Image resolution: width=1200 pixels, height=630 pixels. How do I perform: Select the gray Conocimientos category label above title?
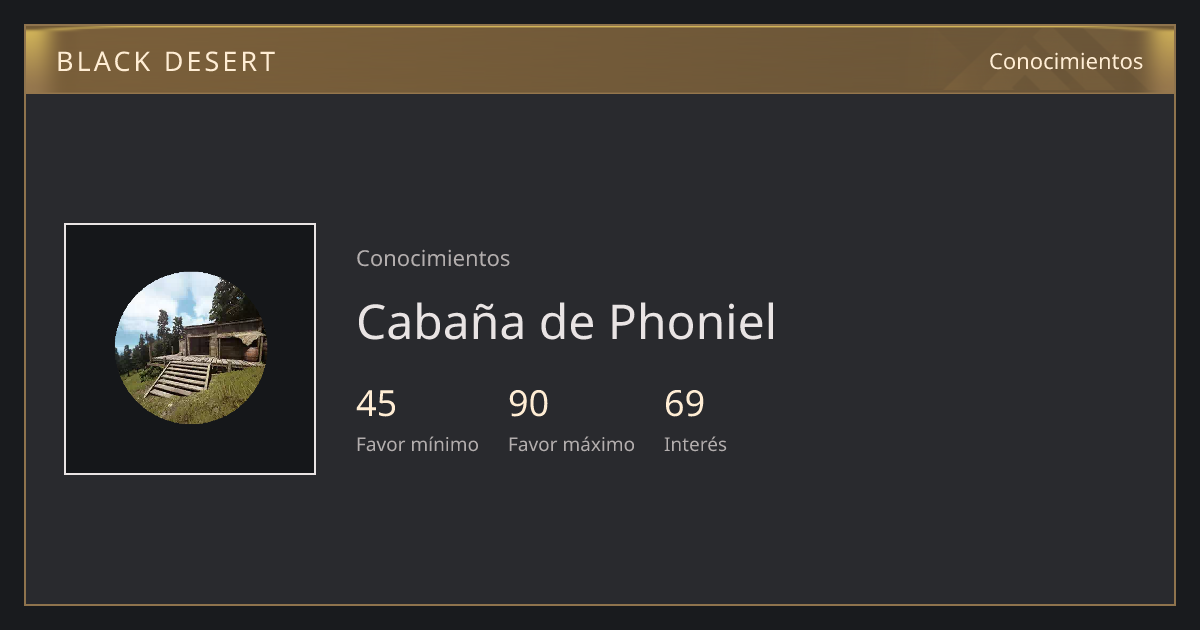pyautogui.click(x=433, y=258)
